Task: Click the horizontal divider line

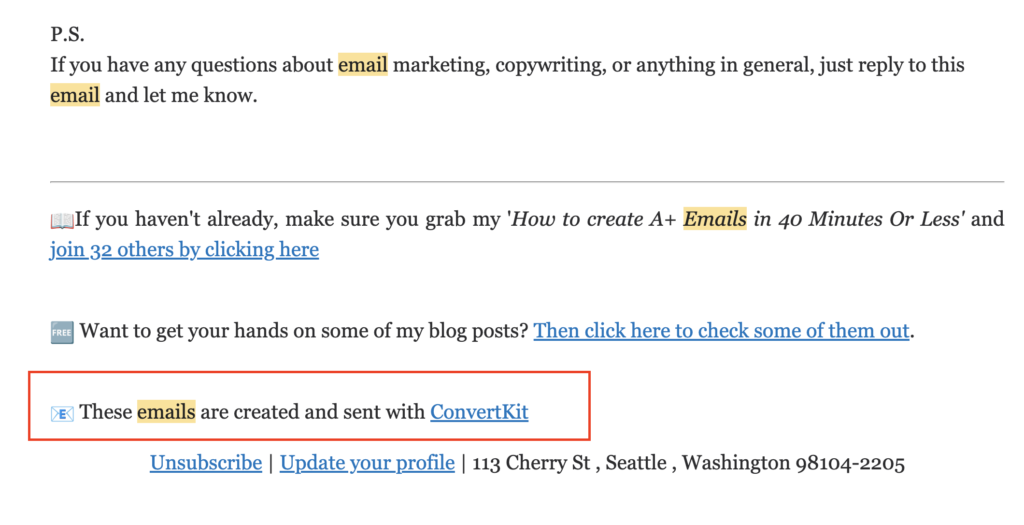Action: tap(527, 182)
